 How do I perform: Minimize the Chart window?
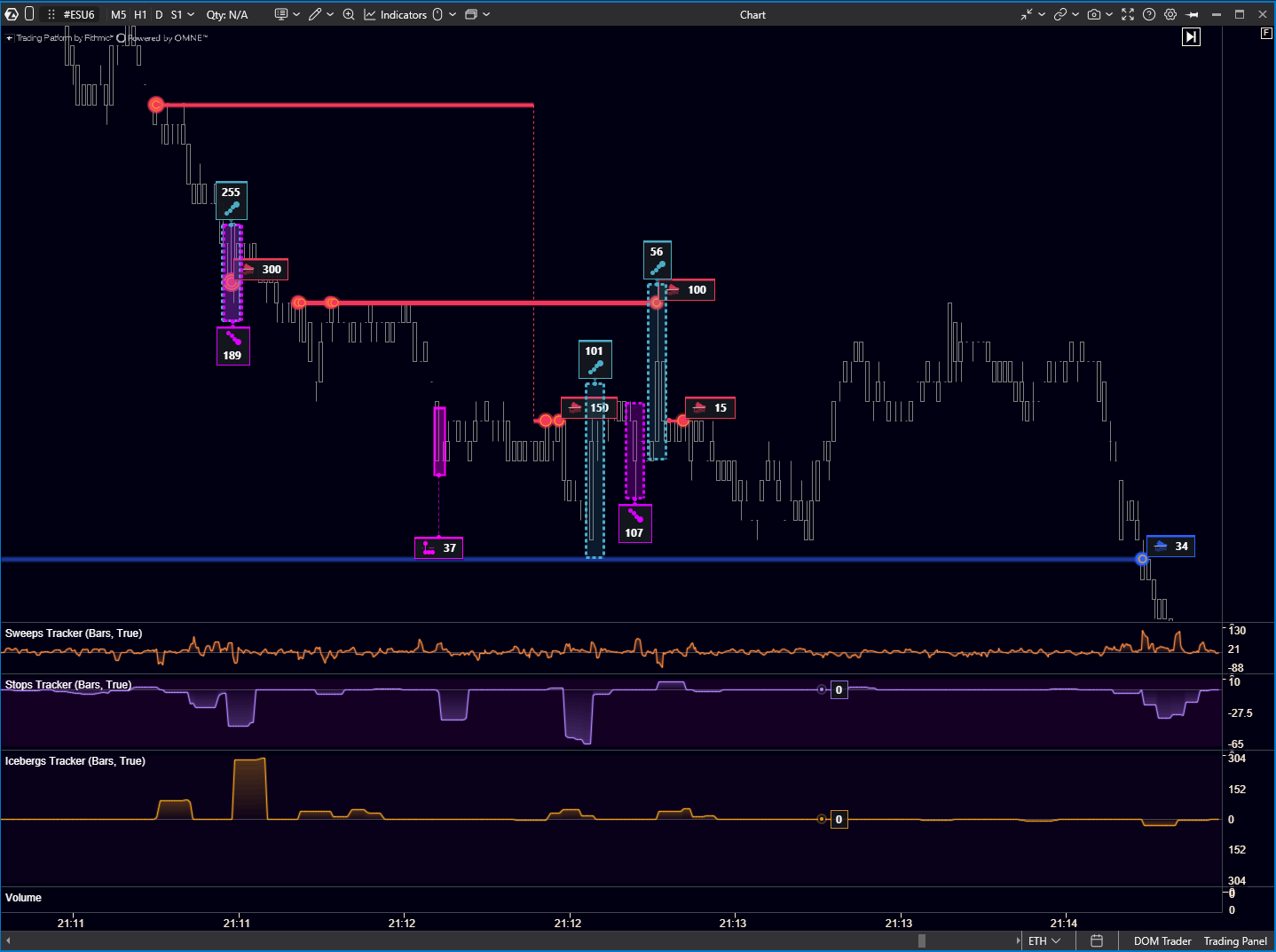pos(1217,14)
